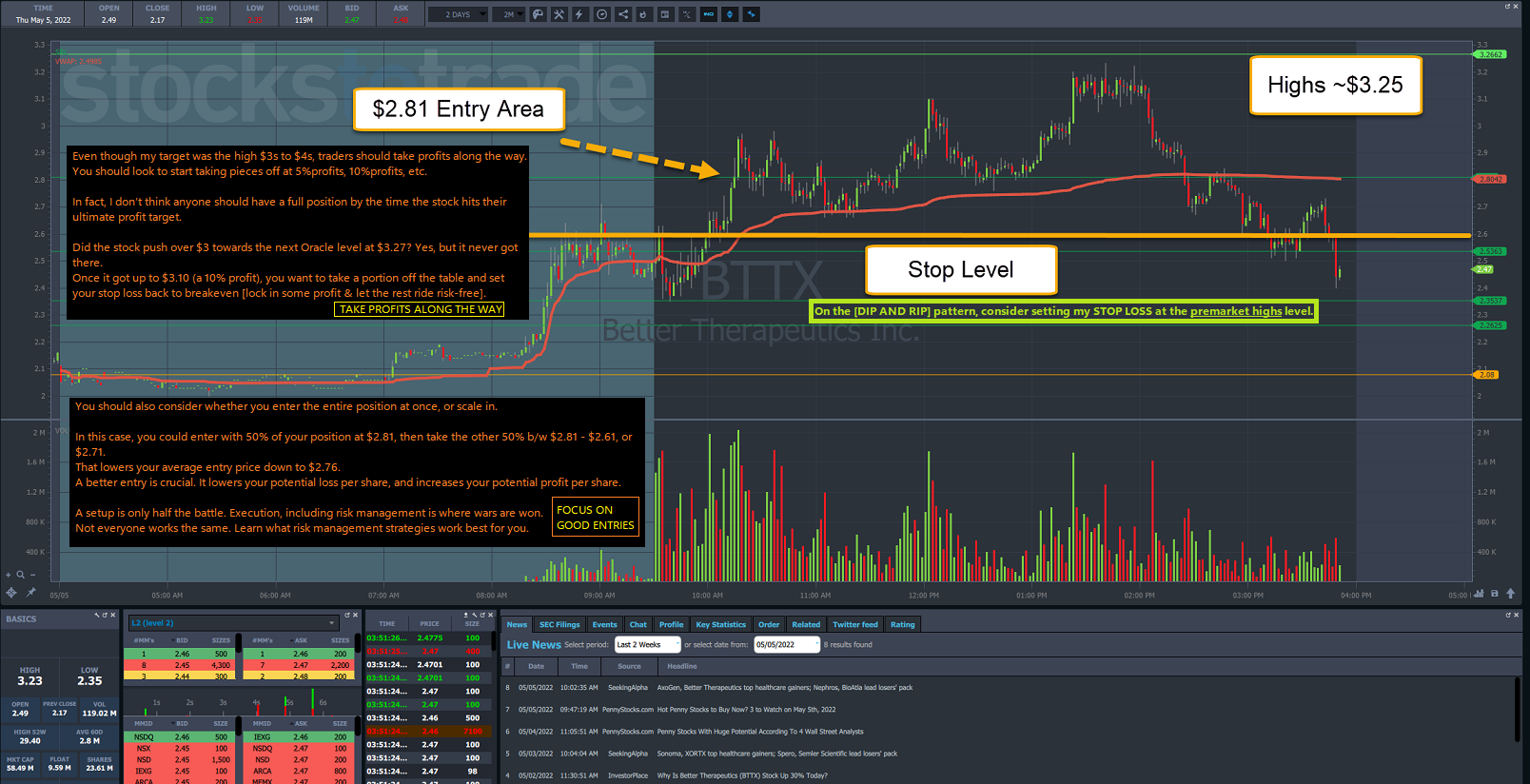
Task: Select the News tab
Action: 517,625
